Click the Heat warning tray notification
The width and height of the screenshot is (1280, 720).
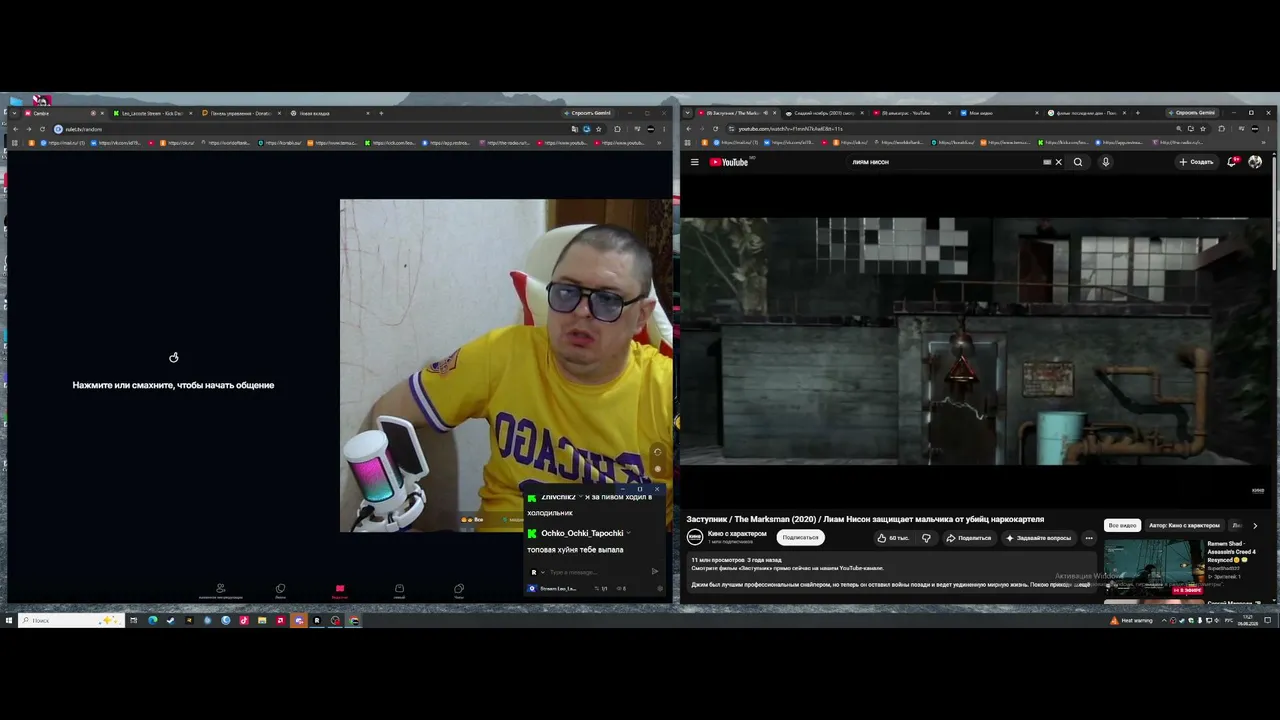pyautogui.click(x=1131, y=620)
